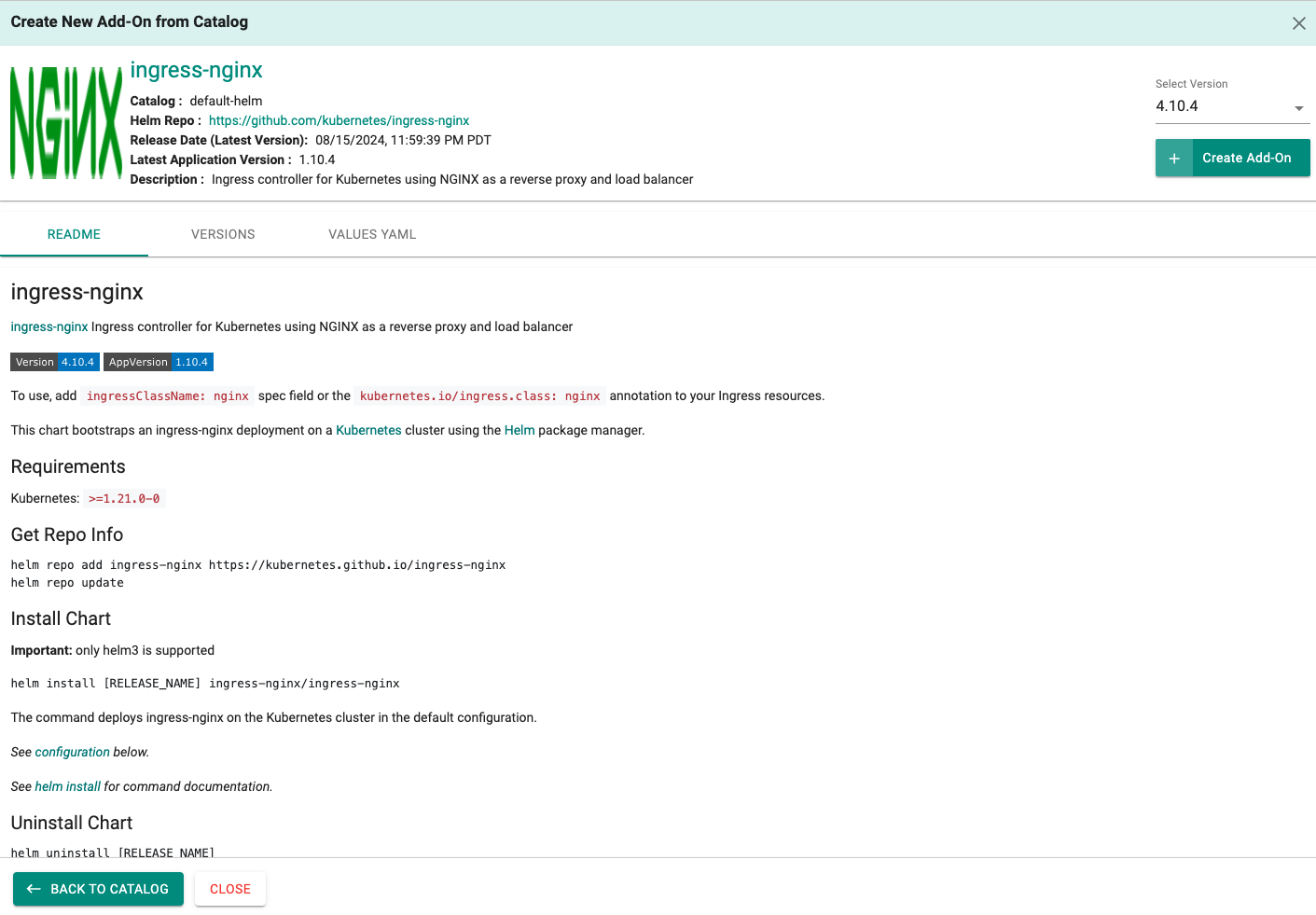Click the Description text in header
The width and height of the screenshot is (1316, 915).
pyautogui.click(x=452, y=179)
